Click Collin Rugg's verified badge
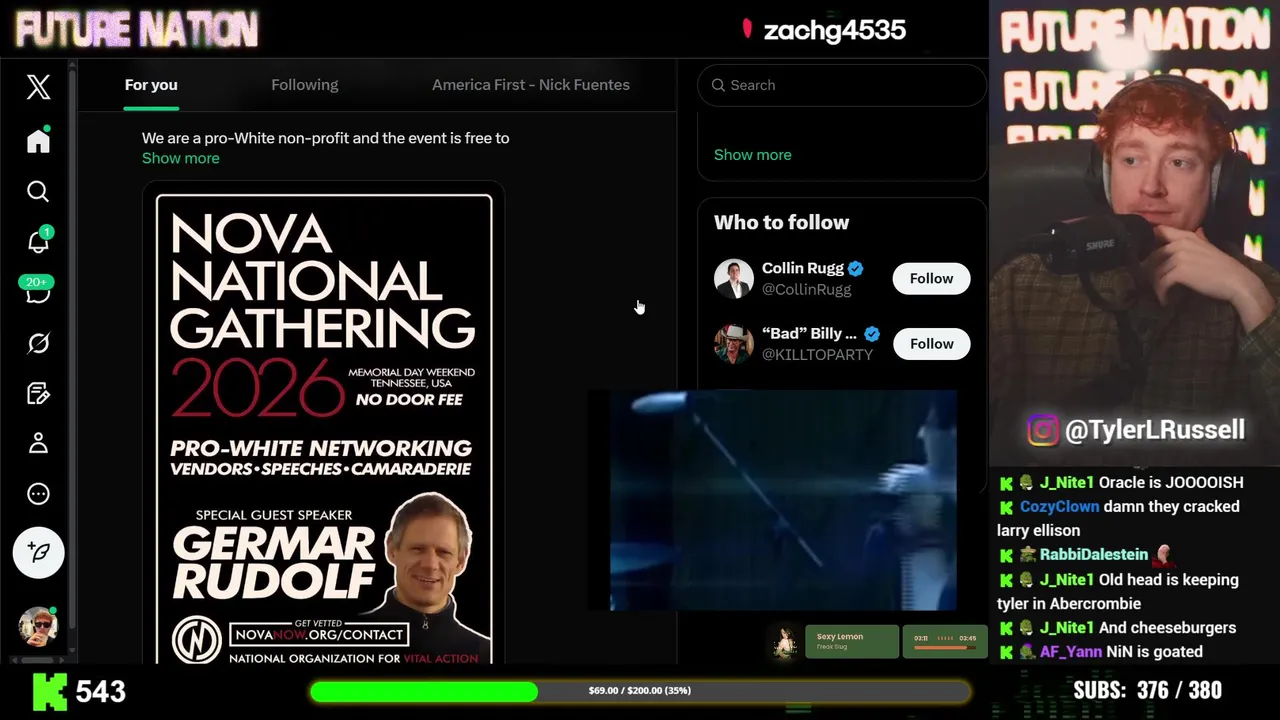The height and width of the screenshot is (720, 1280). coord(856,268)
